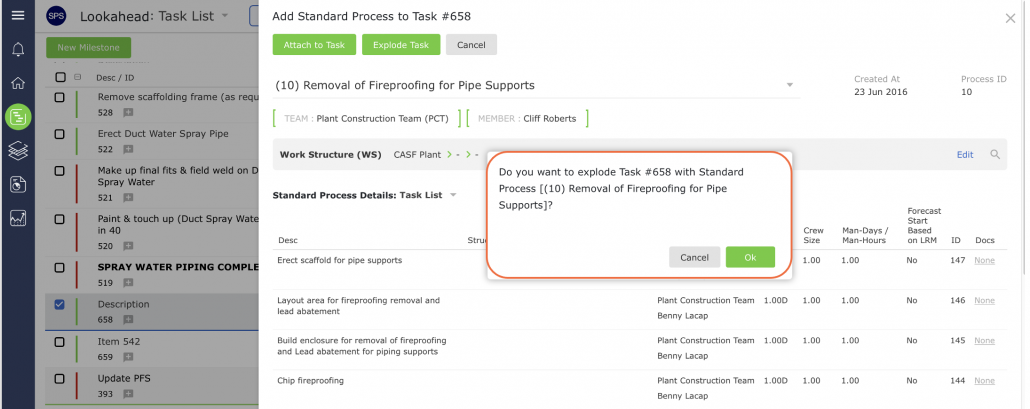1030x409 pixels.
Task: Expand the Lookahead: Task List dropdown arrow
Action: [225, 16]
